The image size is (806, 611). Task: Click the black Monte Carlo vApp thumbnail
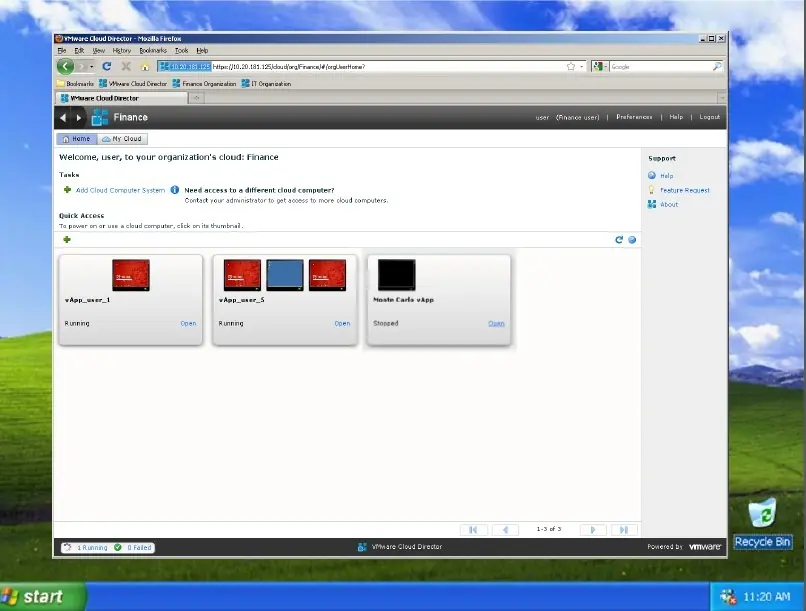tap(396, 275)
